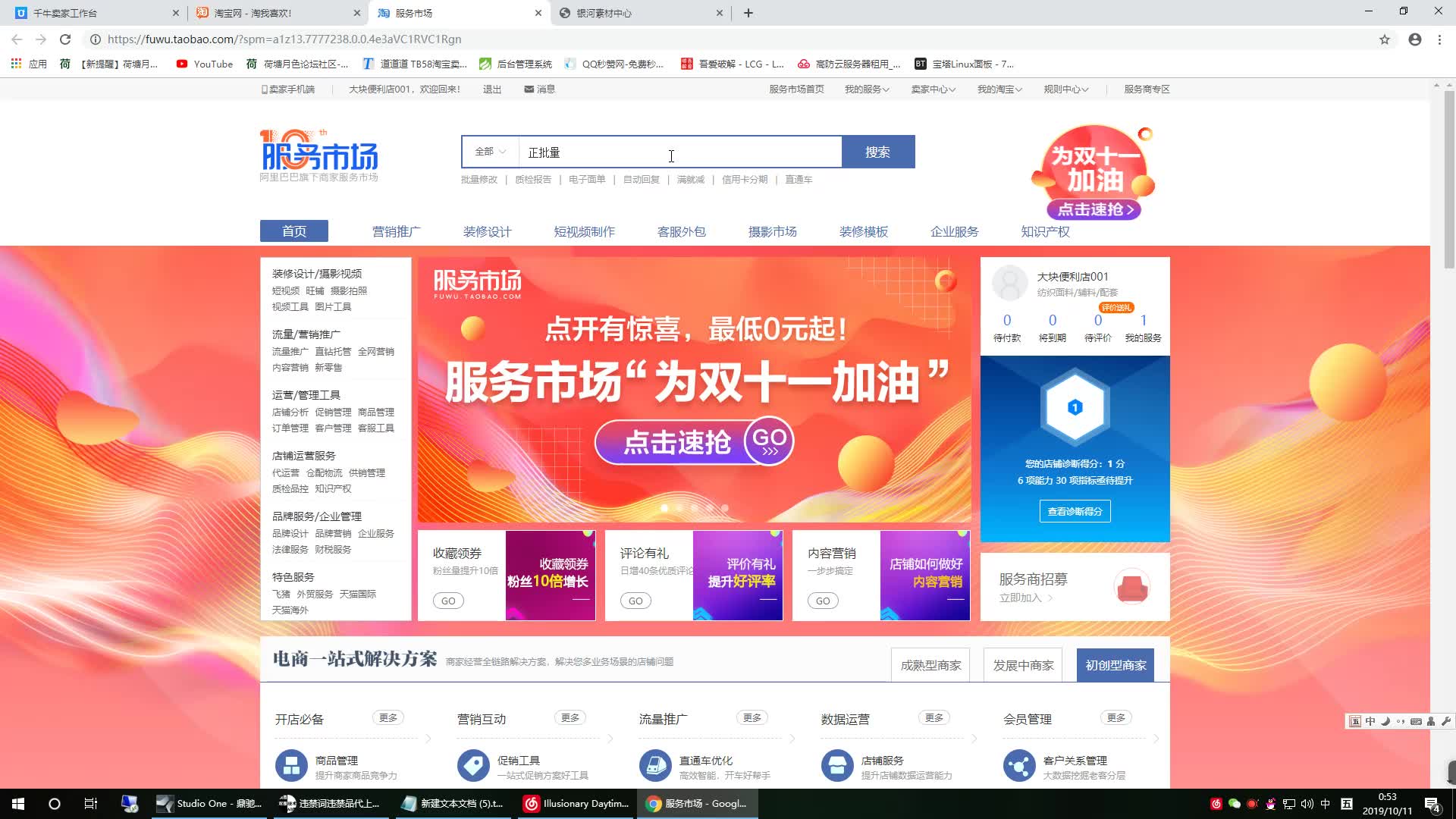This screenshot has width=1456, height=819.
Task: Open the Chrome profile avatar icon
Action: (x=1415, y=39)
